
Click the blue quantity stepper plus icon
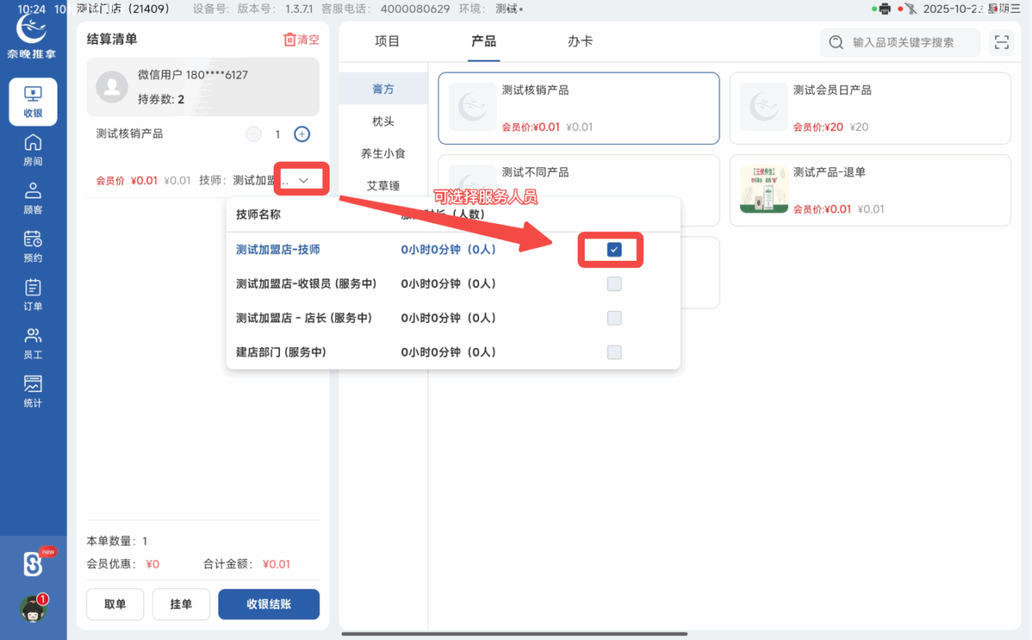tap(301, 133)
